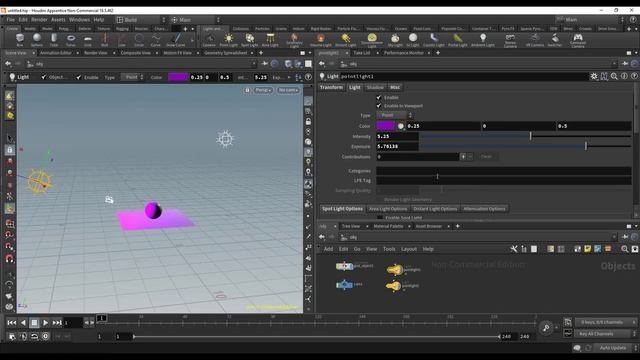Create a GI Light from the shelf

tap(413, 40)
